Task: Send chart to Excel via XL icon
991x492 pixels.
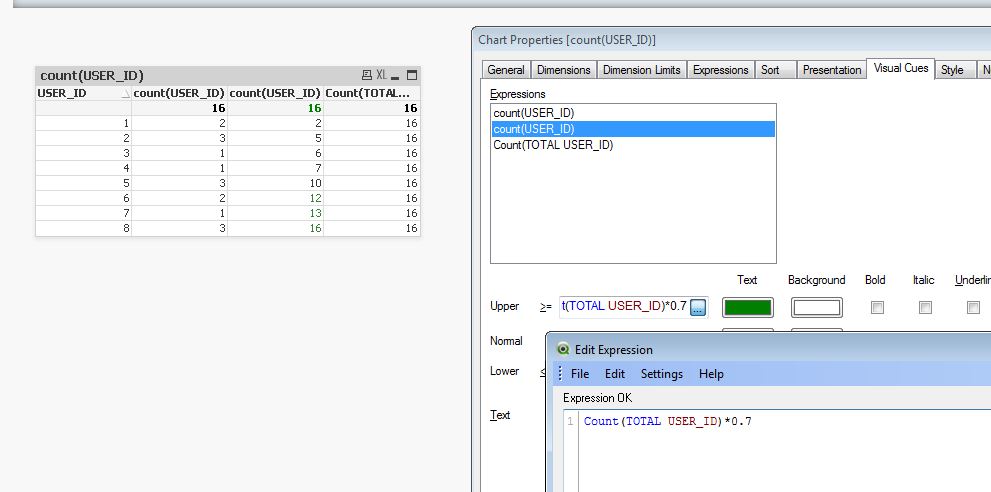Action: tap(381, 76)
